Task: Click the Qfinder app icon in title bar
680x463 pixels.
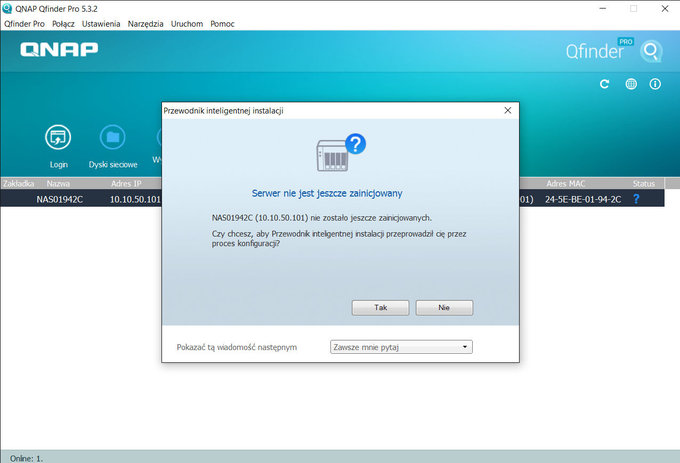Action: click(7, 8)
